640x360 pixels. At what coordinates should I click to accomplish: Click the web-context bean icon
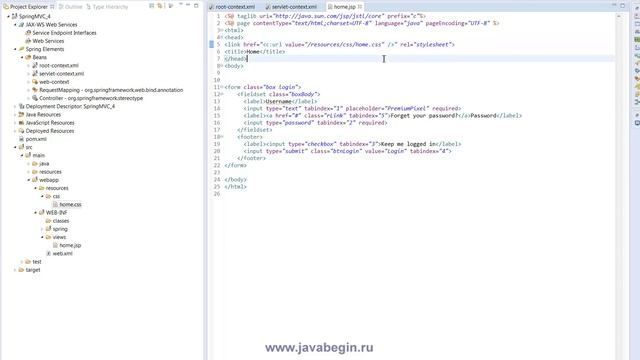click(x=35, y=82)
